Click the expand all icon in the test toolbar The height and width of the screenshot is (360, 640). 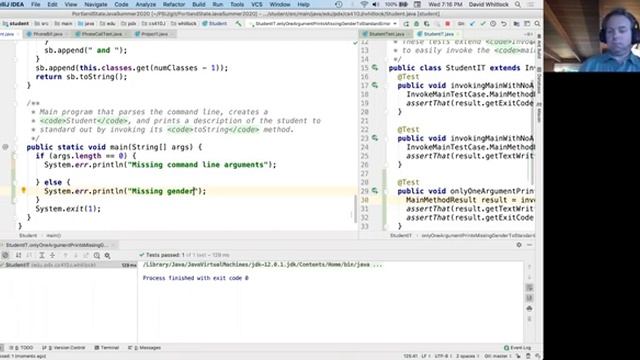42,255
